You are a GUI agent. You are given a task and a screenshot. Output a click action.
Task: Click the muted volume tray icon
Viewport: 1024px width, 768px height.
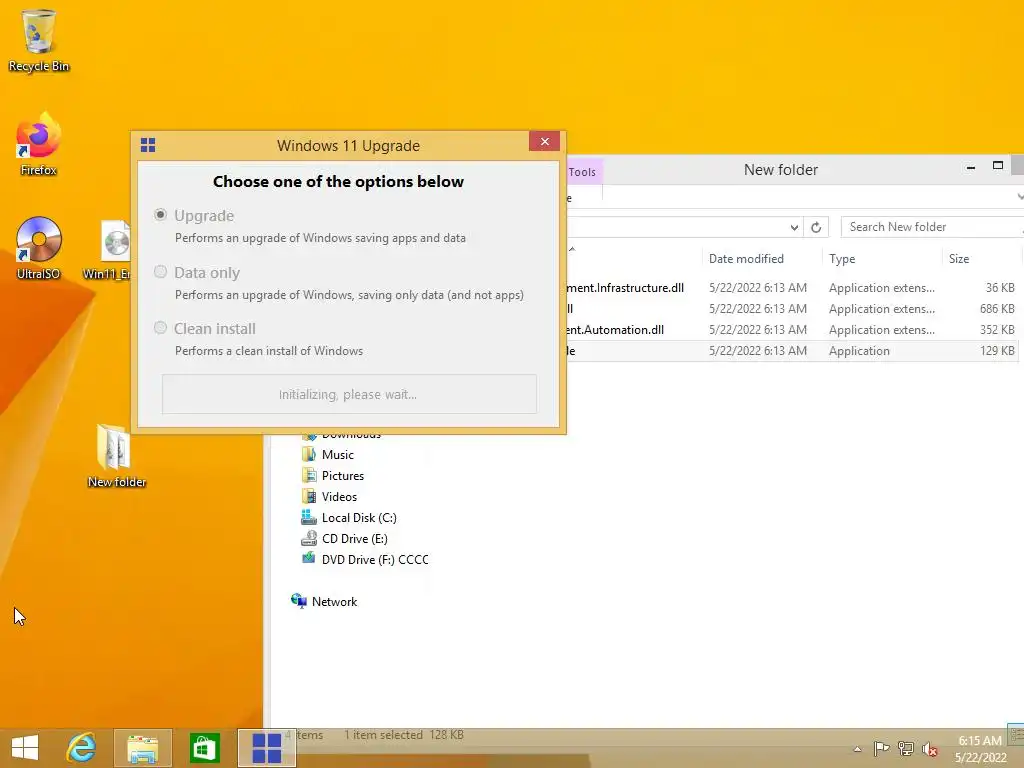click(930, 748)
